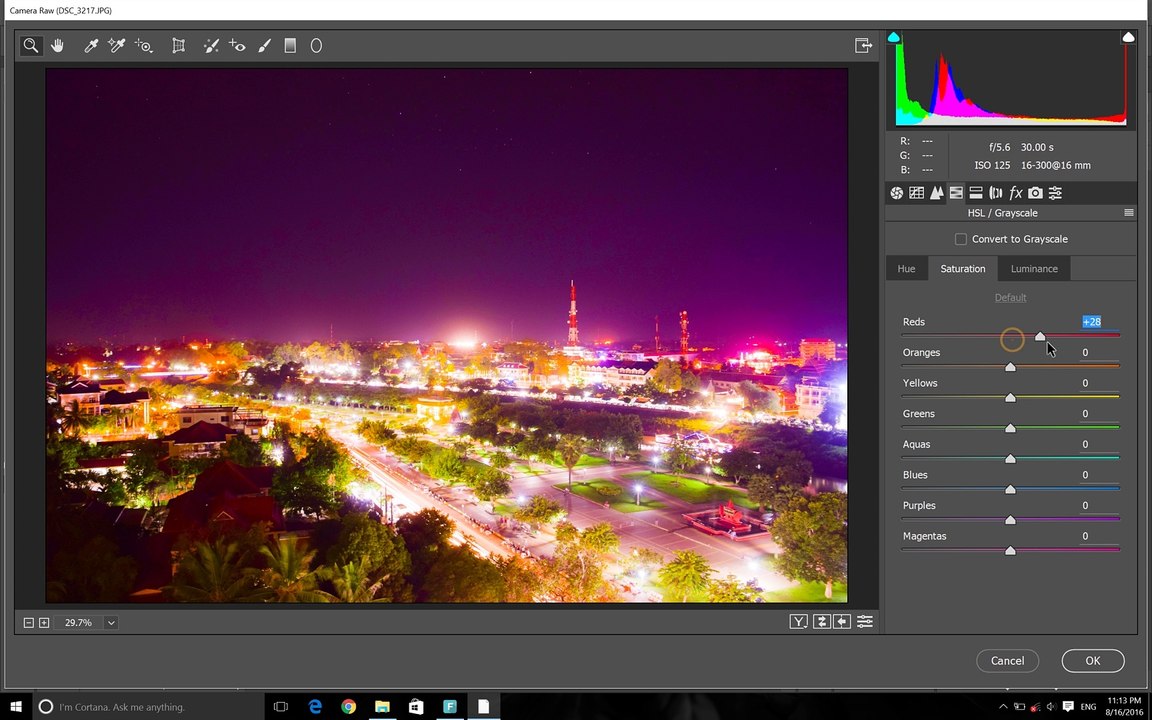Viewport: 1152px width, 720px height.
Task: Open the HSL / Grayscale panel tab
Action: point(956,192)
